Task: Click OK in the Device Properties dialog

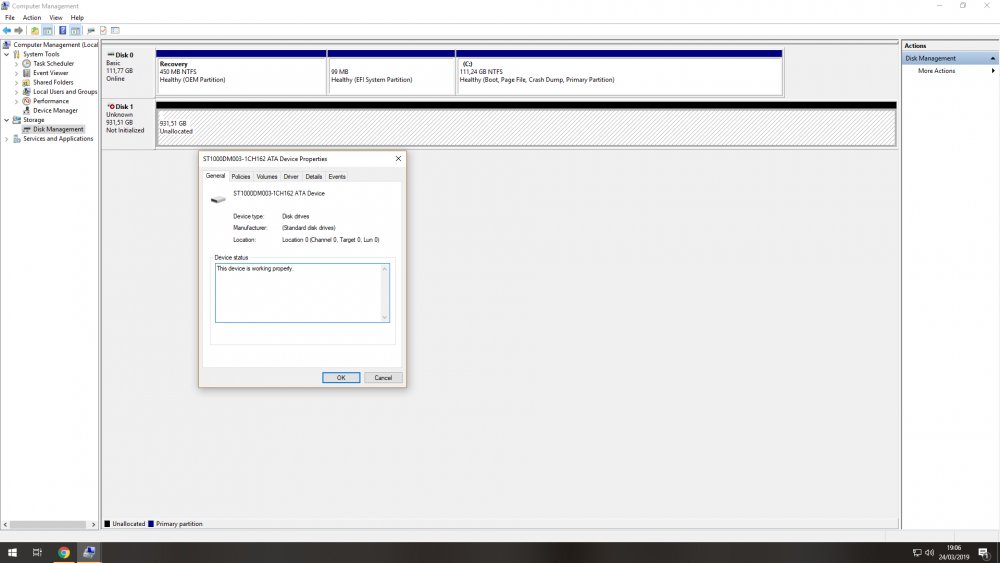Action: coord(341,378)
